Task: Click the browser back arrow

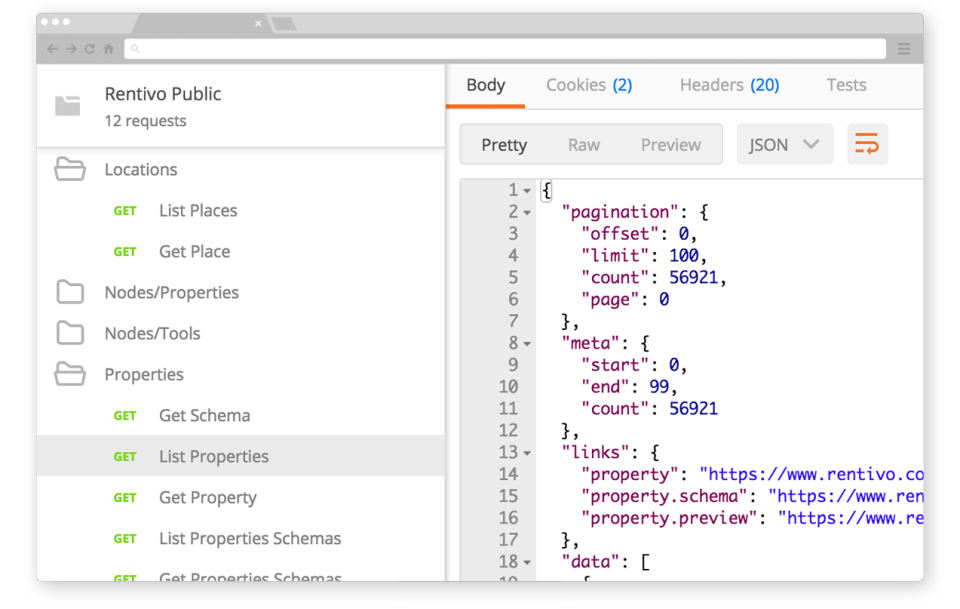Action: tap(52, 49)
